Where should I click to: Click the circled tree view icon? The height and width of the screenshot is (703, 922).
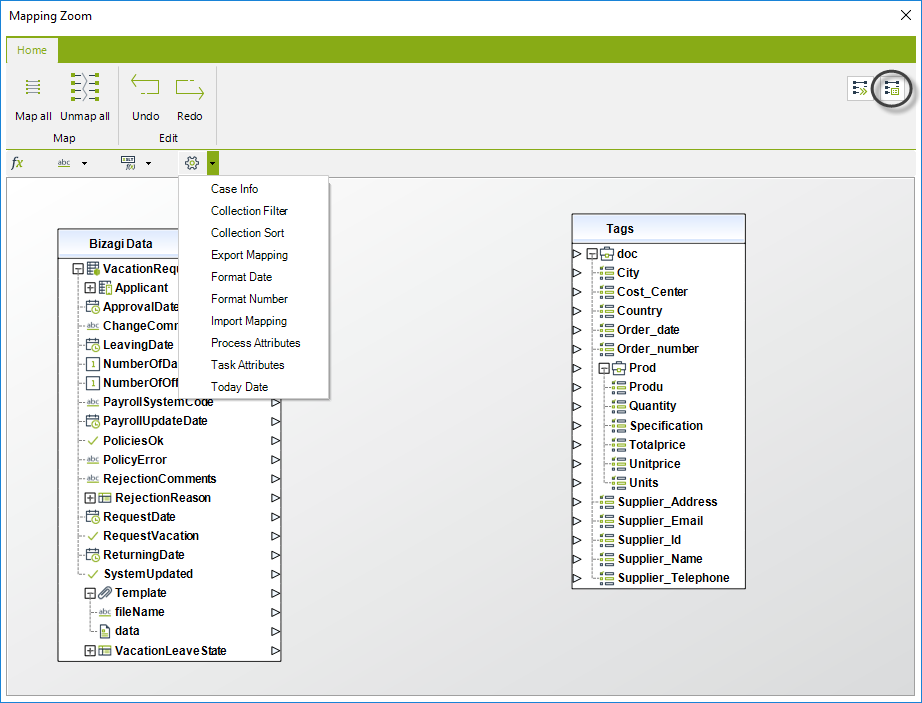coord(892,89)
